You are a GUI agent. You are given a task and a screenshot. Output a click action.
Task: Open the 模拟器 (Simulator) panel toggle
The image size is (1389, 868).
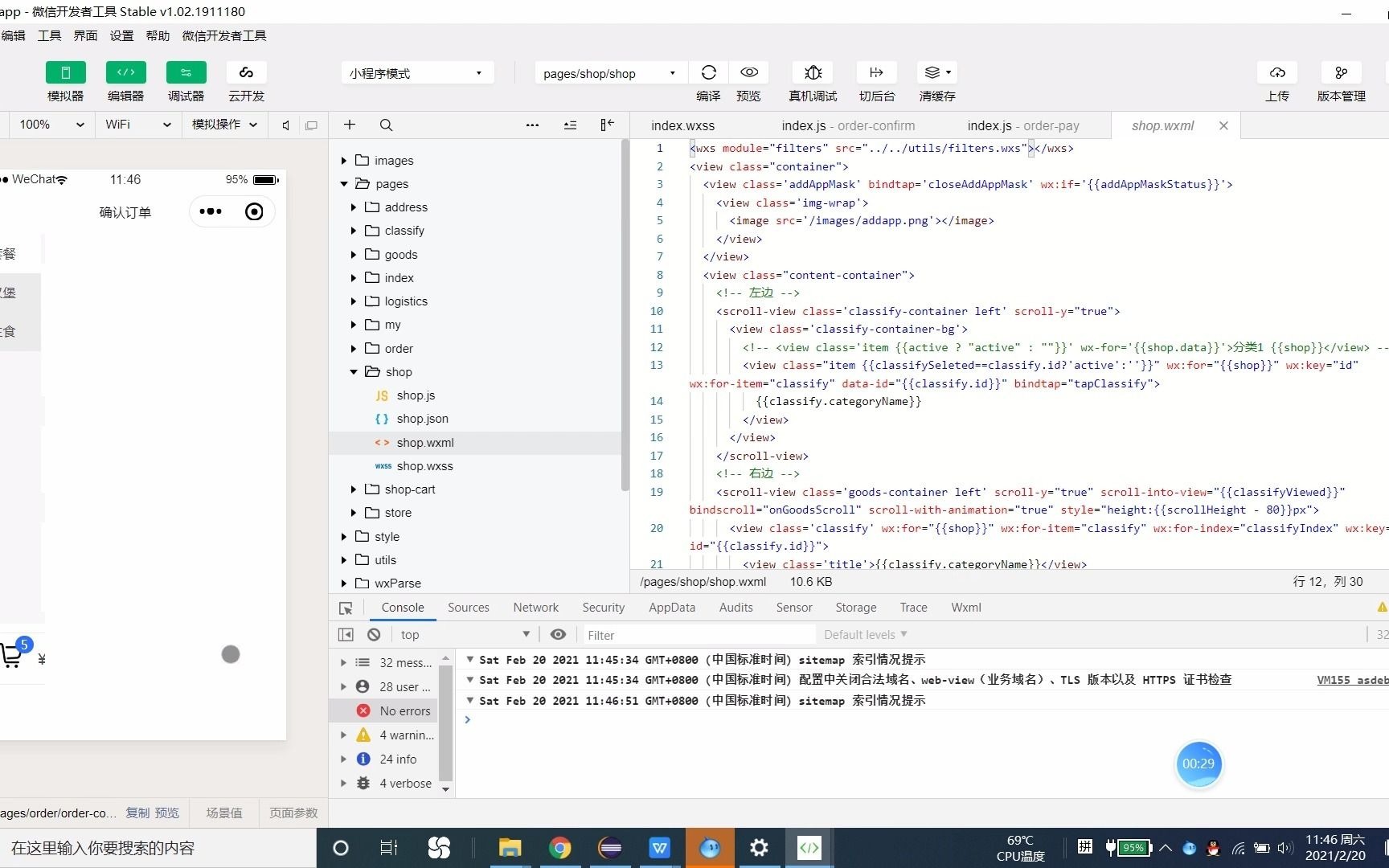pos(65,80)
